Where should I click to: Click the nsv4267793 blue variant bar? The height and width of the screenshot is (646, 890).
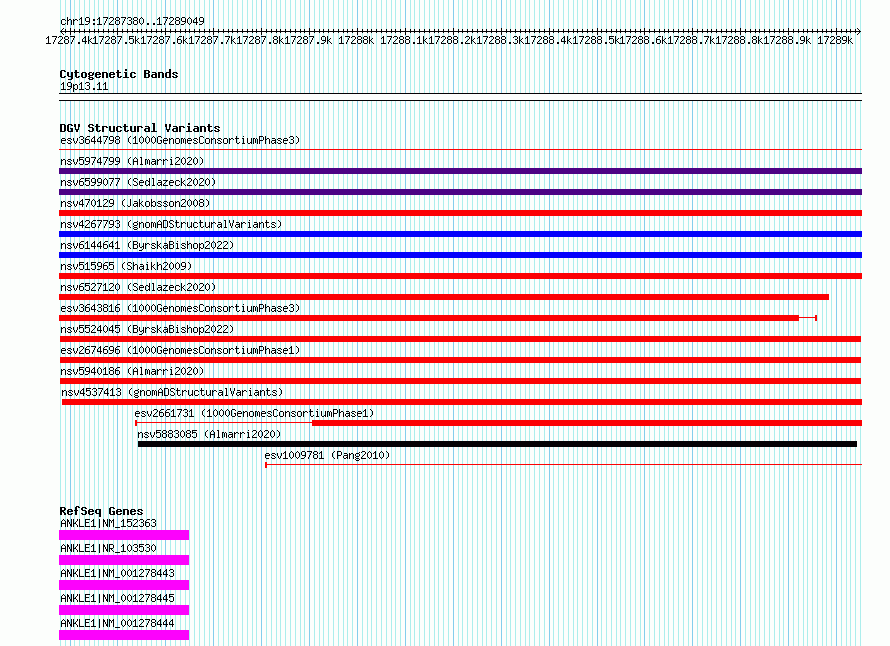point(460,234)
